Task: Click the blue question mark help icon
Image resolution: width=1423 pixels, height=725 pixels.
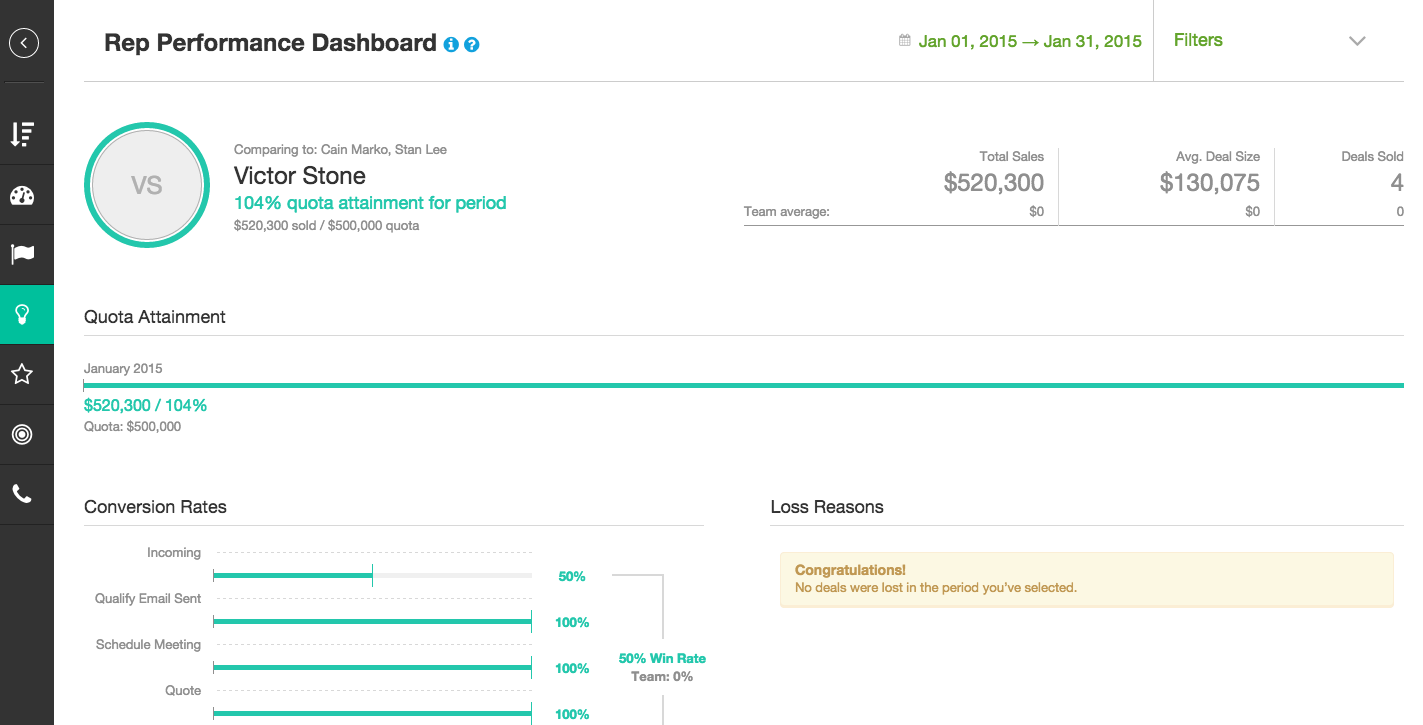Action: pos(472,44)
